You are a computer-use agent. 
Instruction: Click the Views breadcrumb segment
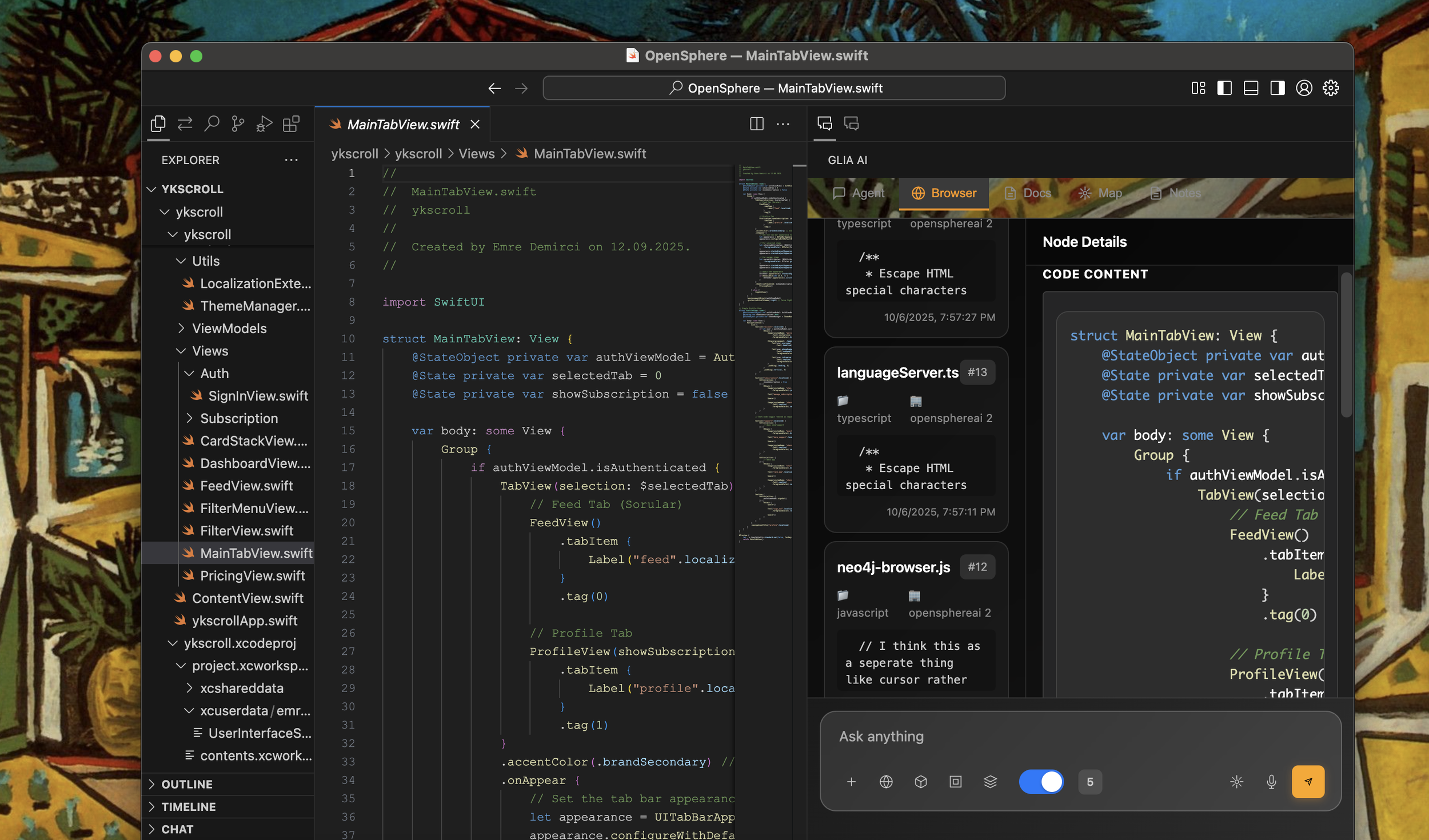coord(477,154)
